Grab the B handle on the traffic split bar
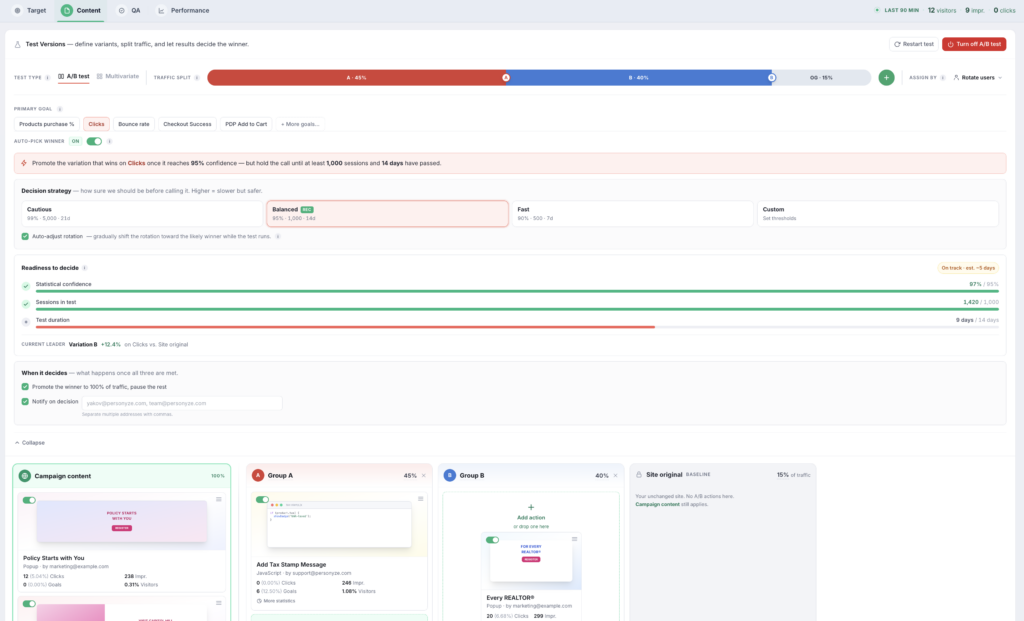Screen dimensions: 1024x621 [771, 78]
